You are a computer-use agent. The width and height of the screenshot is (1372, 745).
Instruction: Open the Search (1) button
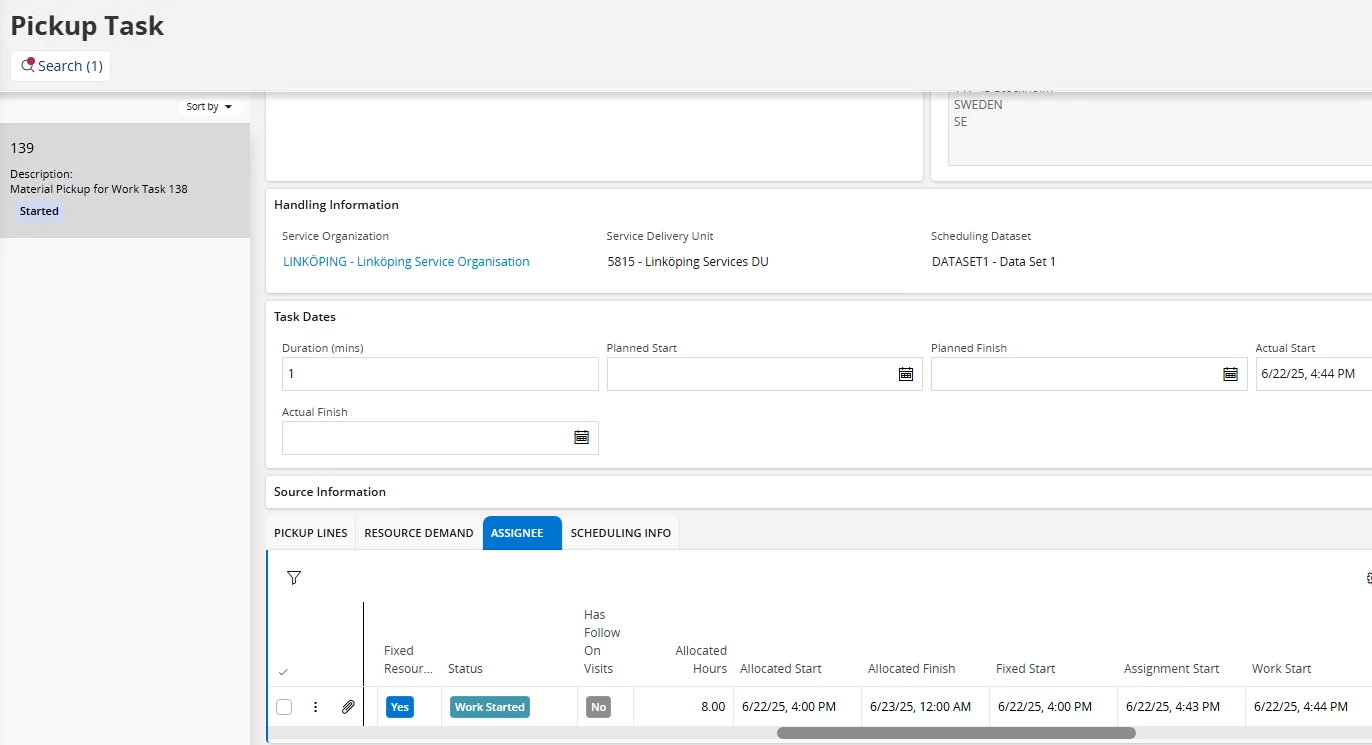(x=60, y=66)
